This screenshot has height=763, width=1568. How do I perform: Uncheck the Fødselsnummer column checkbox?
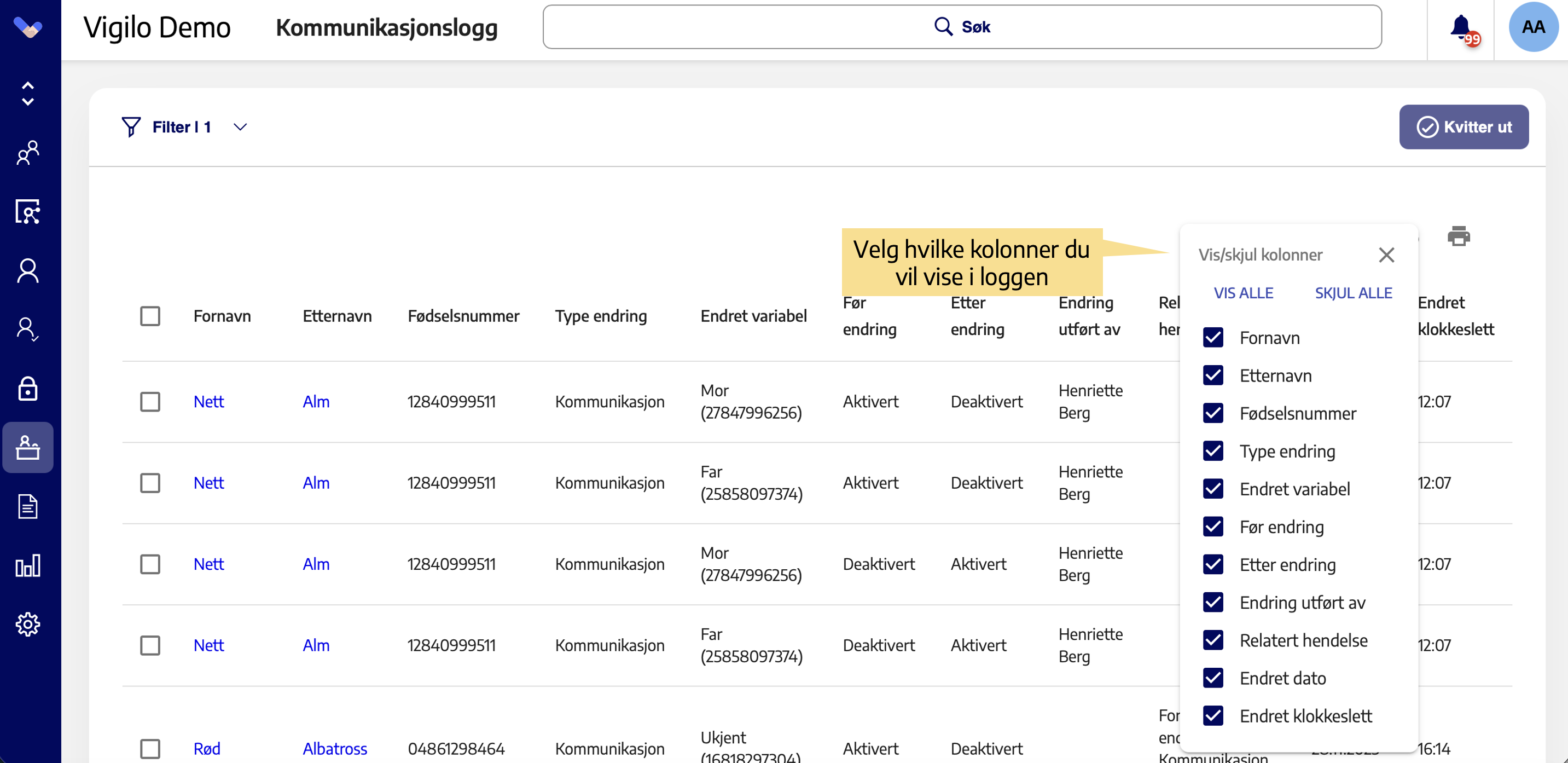(x=1212, y=413)
